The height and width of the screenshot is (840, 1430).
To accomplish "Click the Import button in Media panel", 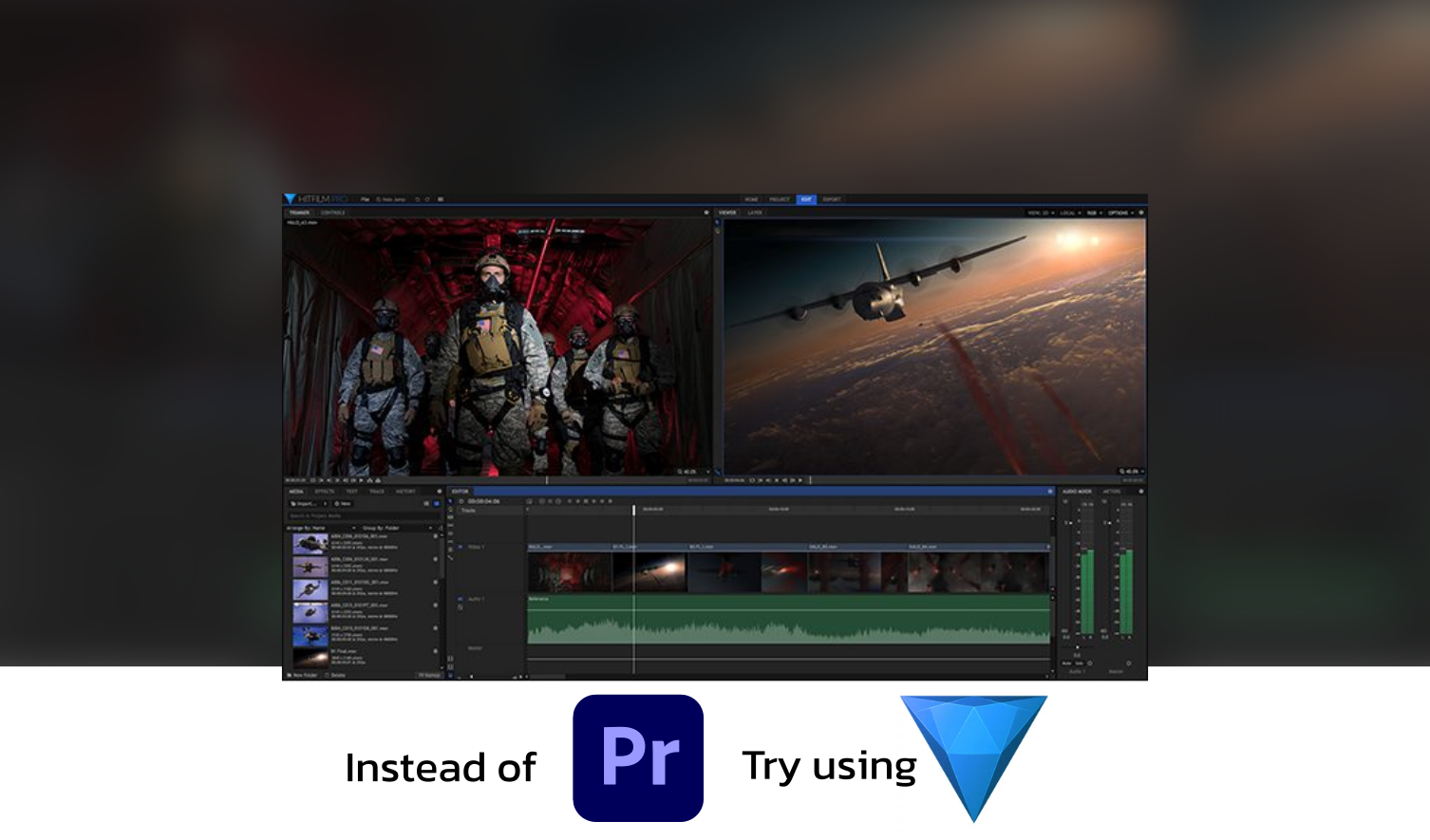I will click(x=305, y=504).
